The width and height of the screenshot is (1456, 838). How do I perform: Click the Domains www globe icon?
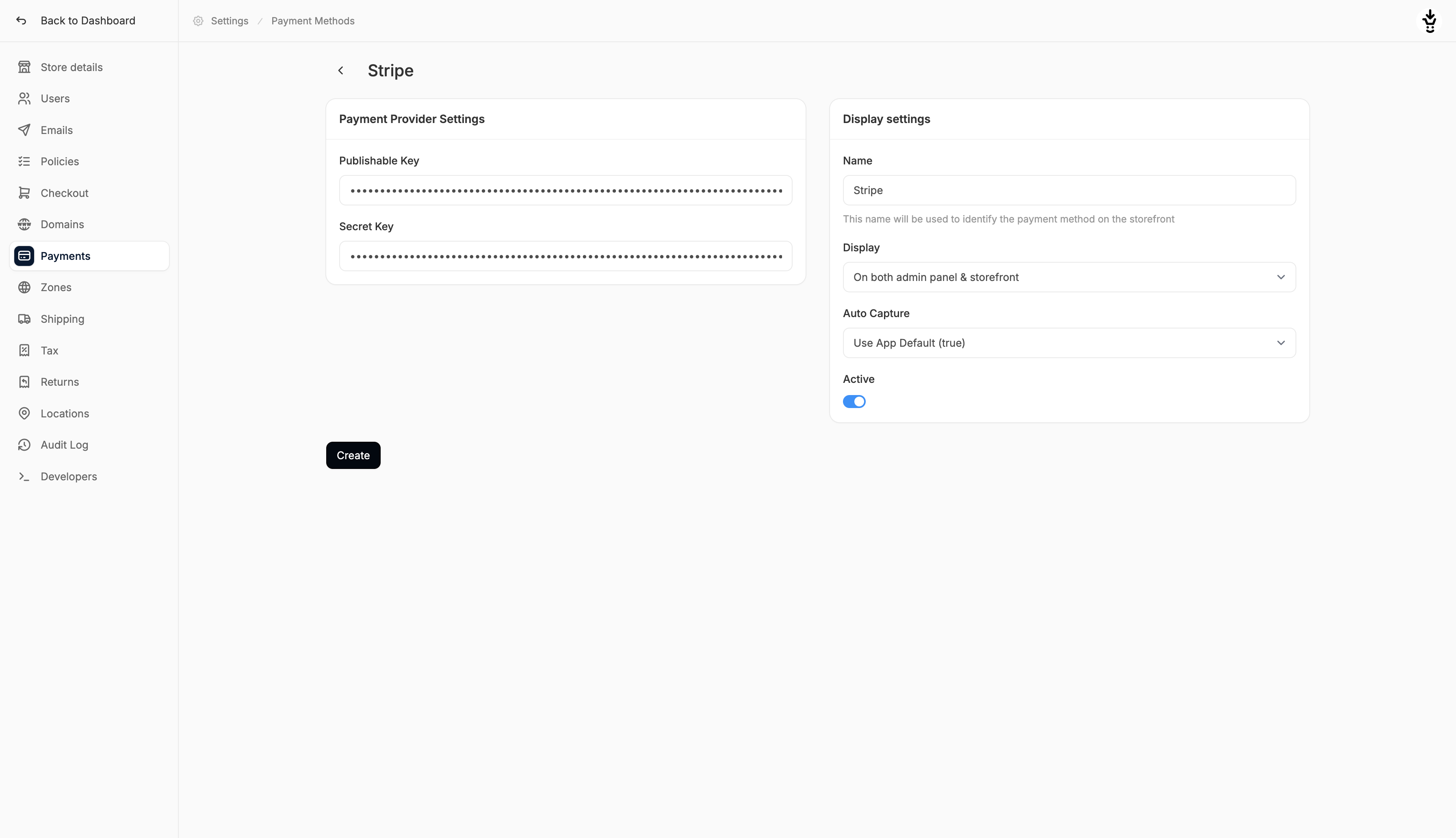(x=24, y=225)
